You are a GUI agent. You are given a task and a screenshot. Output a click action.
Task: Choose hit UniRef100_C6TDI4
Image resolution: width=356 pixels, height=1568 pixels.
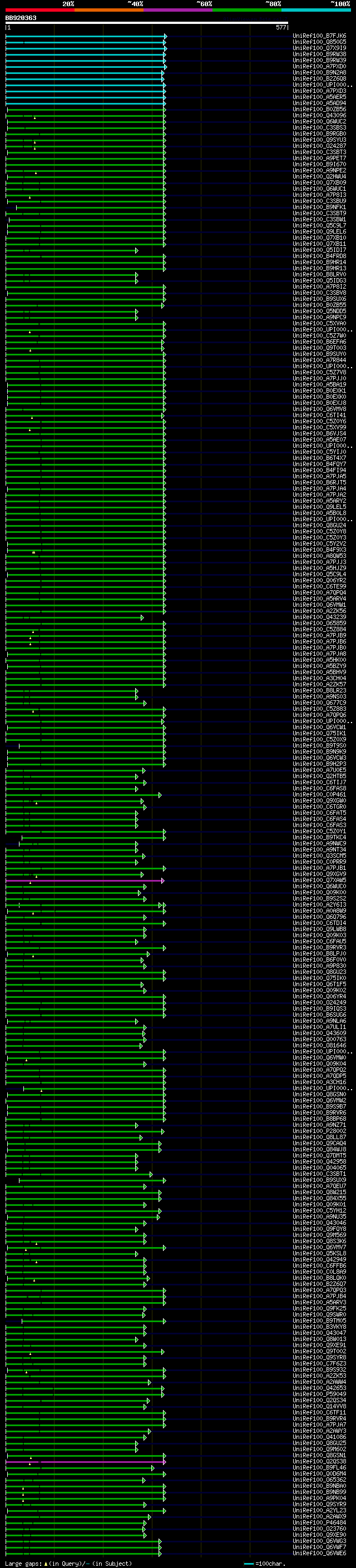pyautogui.click(x=319, y=923)
